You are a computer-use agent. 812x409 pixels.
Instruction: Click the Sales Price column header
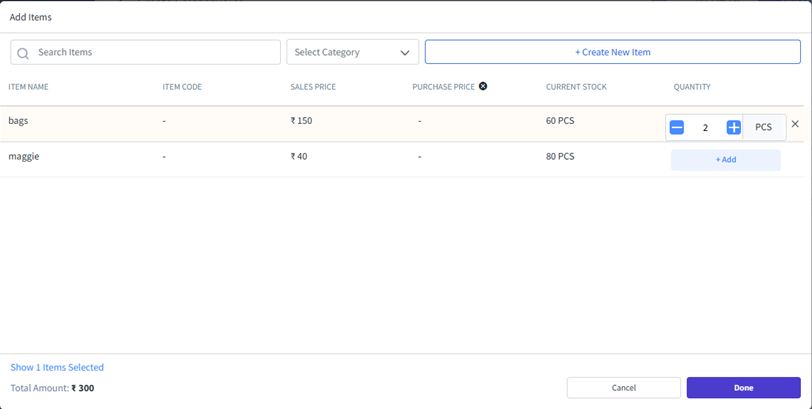(x=313, y=87)
